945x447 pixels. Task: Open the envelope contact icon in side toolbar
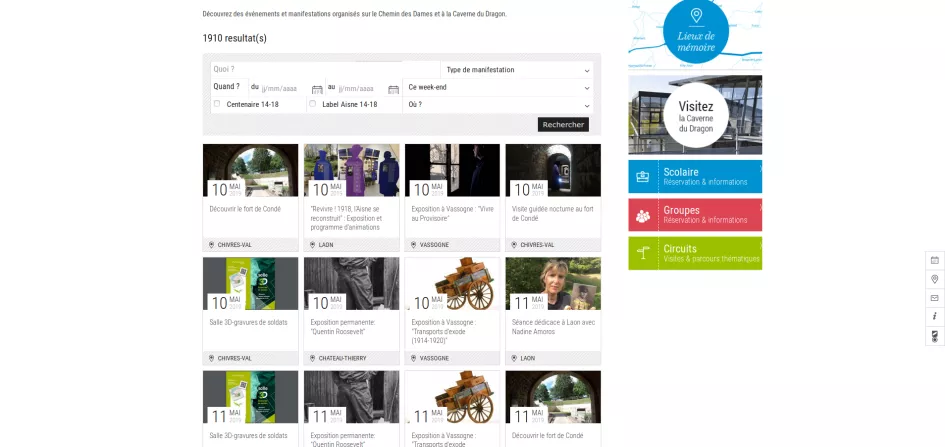click(x=934, y=298)
